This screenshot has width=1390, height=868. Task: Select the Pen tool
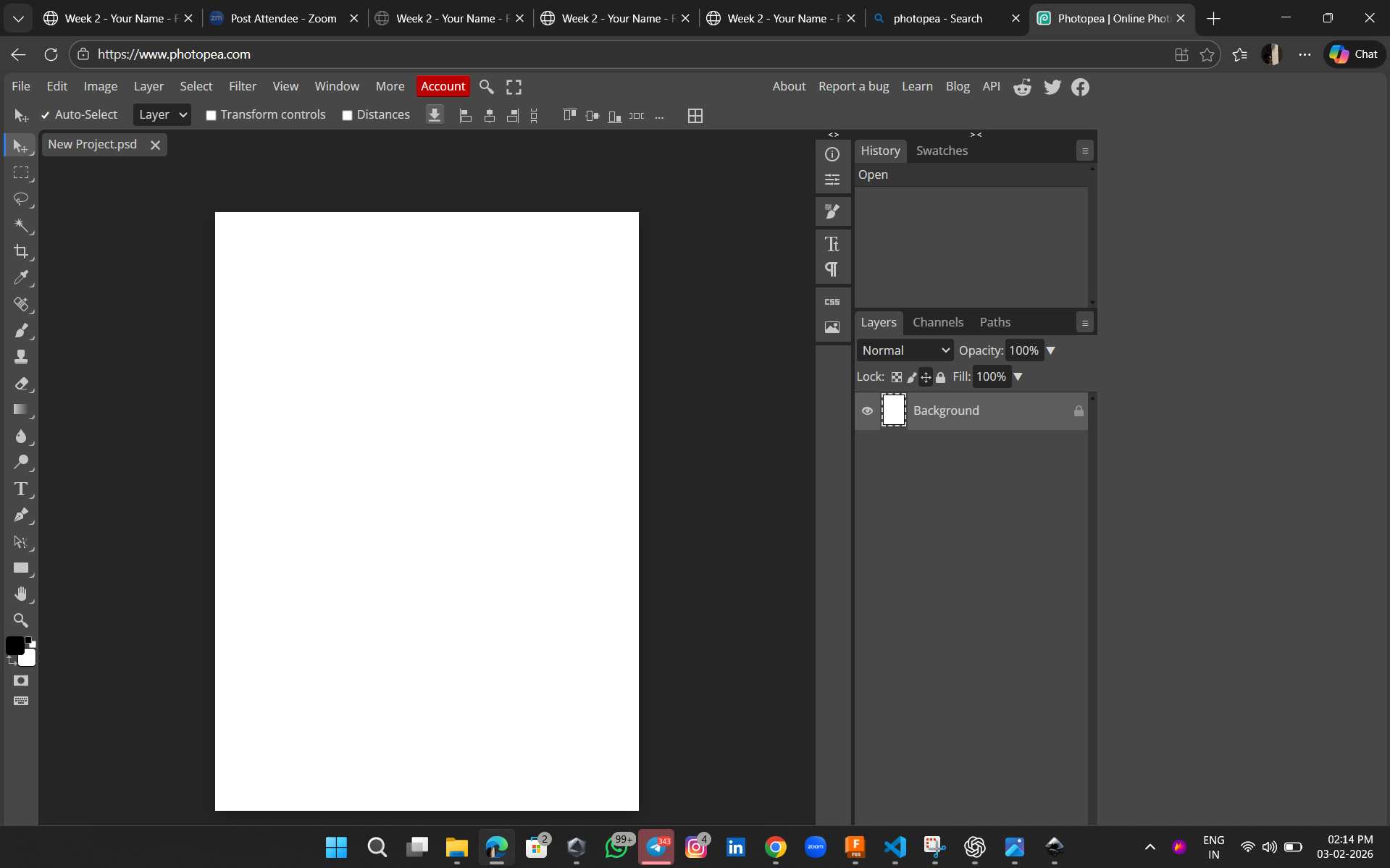20,515
